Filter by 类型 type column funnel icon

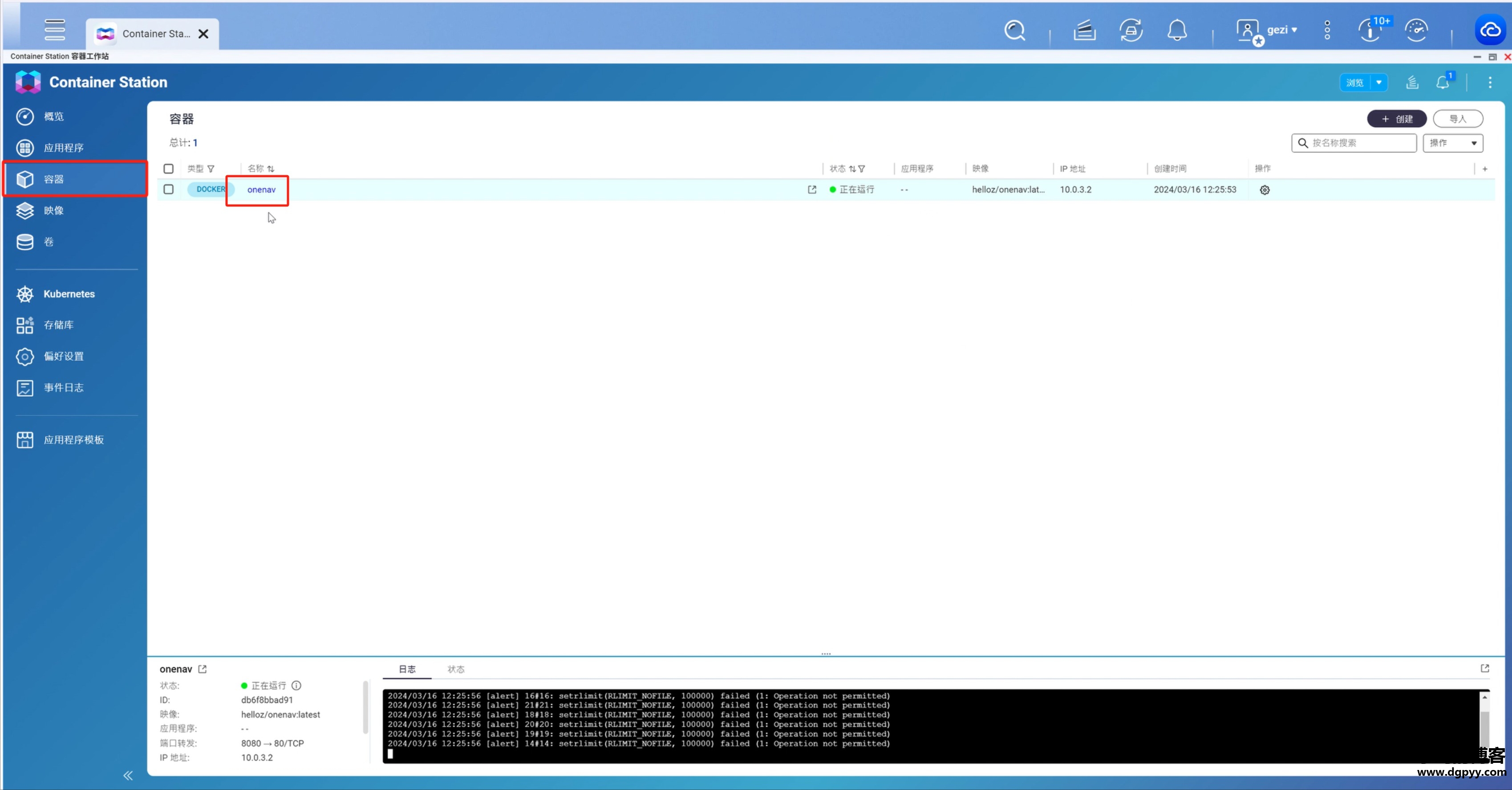pyautogui.click(x=211, y=169)
